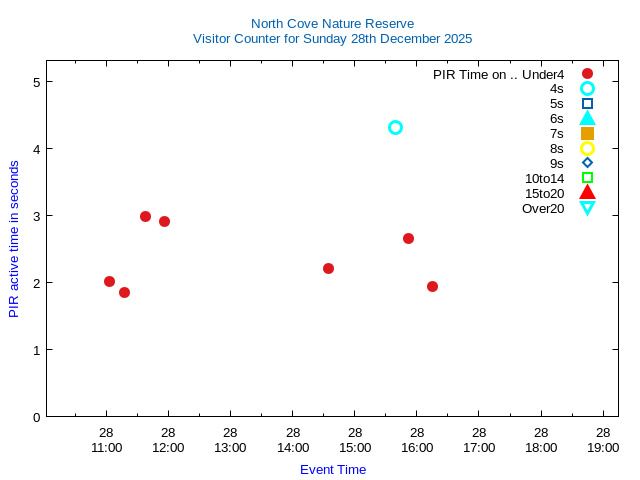The width and height of the screenshot is (640, 480).
Task: Select the Visitor Counter date subtitle
Action: (x=332, y=38)
